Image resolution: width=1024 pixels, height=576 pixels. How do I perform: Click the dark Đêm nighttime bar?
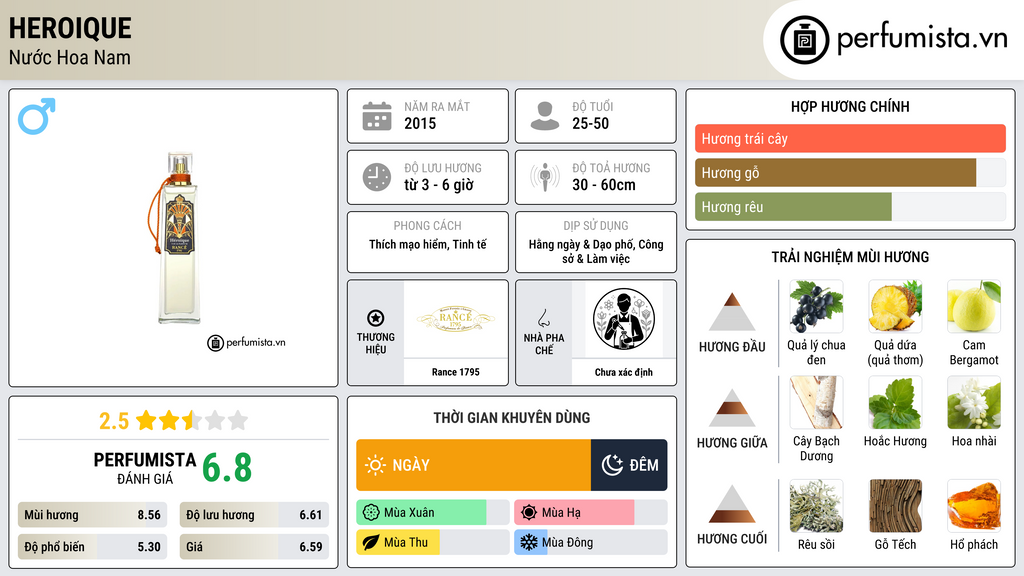(x=629, y=465)
